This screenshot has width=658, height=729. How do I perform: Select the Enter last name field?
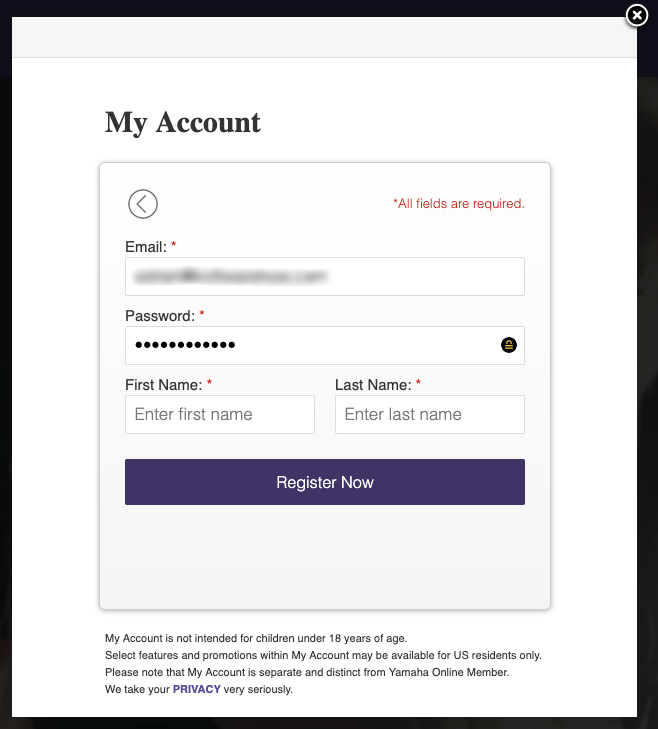[x=430, y=414]
